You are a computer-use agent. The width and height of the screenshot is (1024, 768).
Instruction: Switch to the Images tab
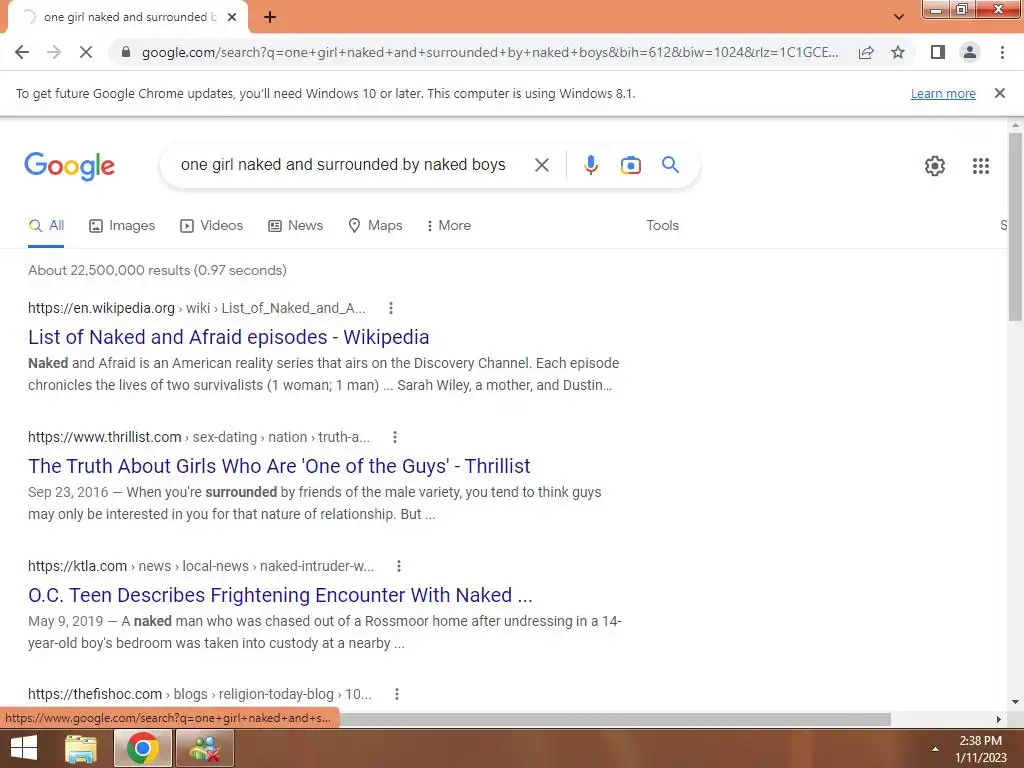pos(122,226)
